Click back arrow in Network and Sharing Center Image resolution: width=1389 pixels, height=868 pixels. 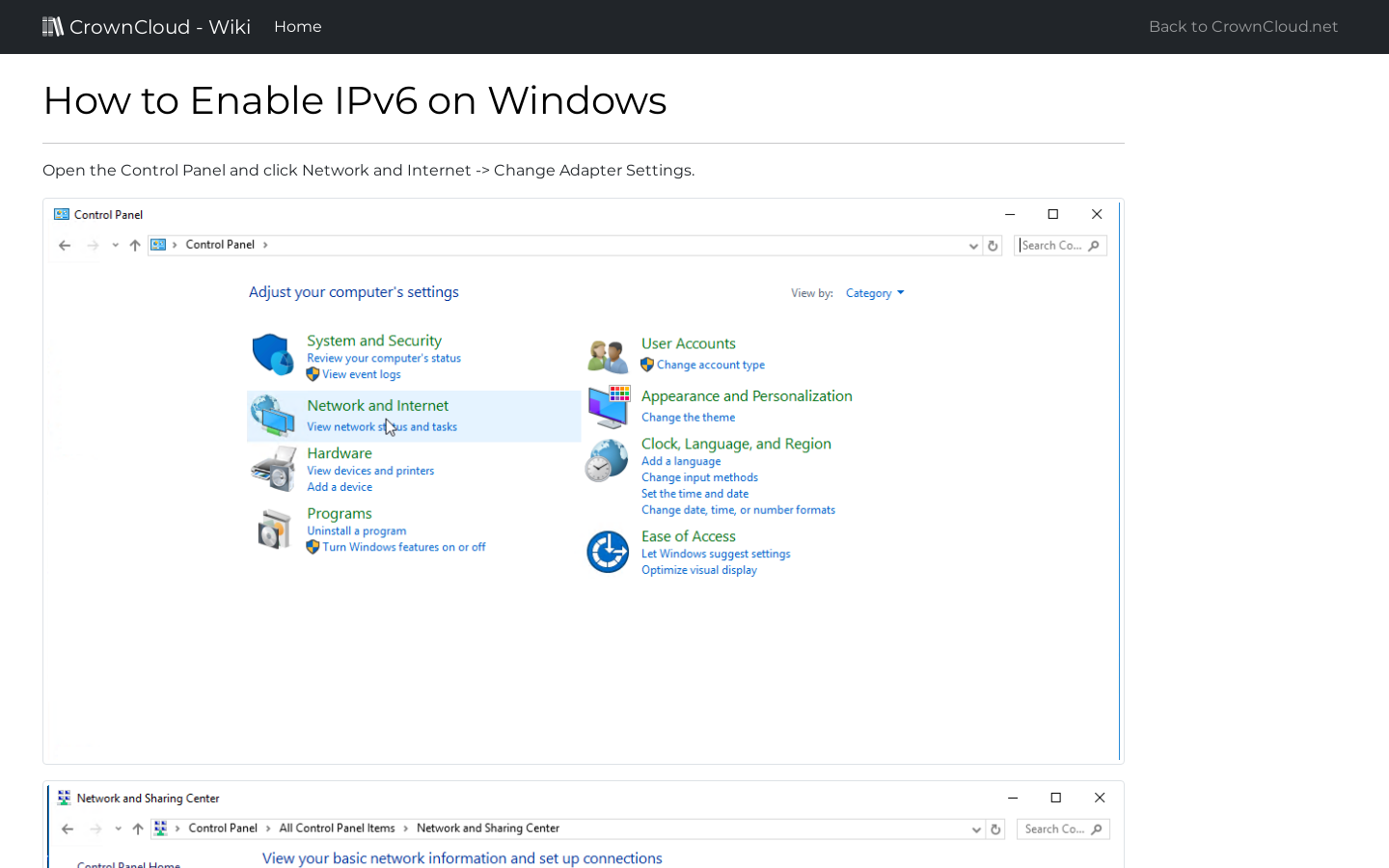point(68,828)
